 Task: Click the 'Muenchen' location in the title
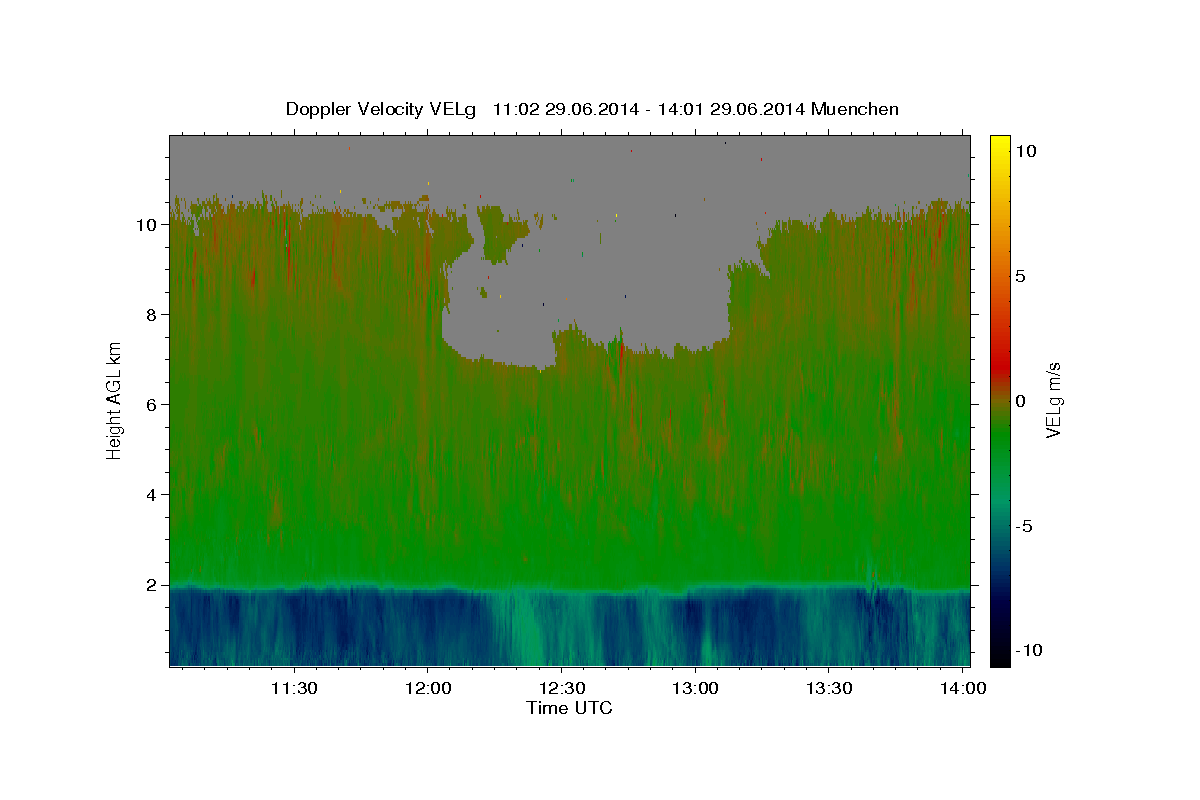(x=855, y=109)
